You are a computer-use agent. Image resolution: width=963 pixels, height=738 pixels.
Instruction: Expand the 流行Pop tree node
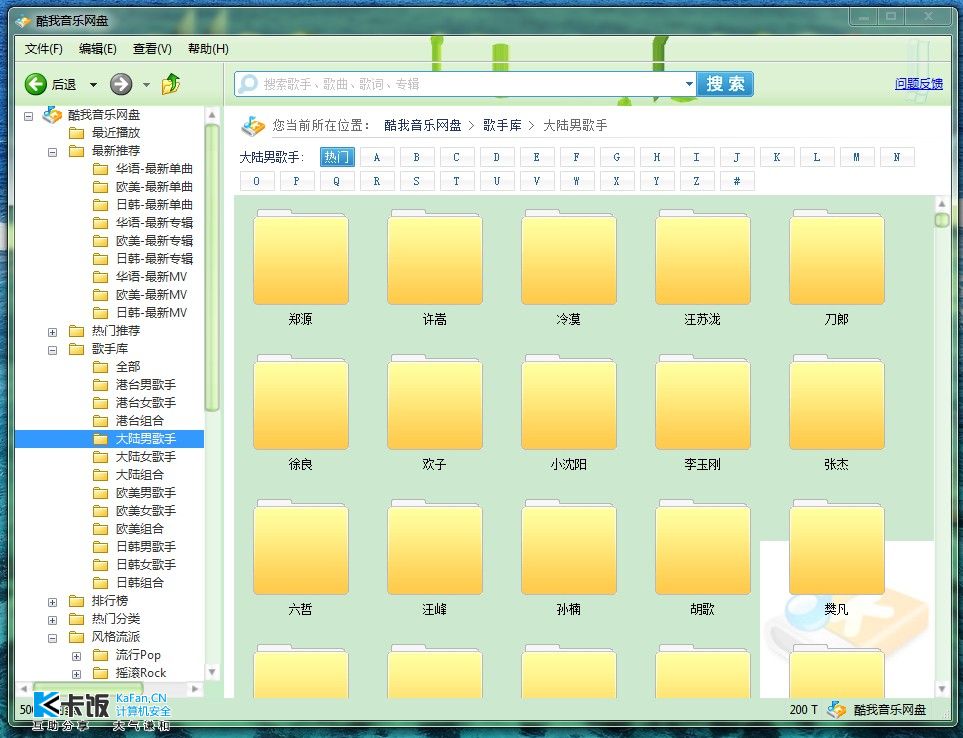click(76, 656)
